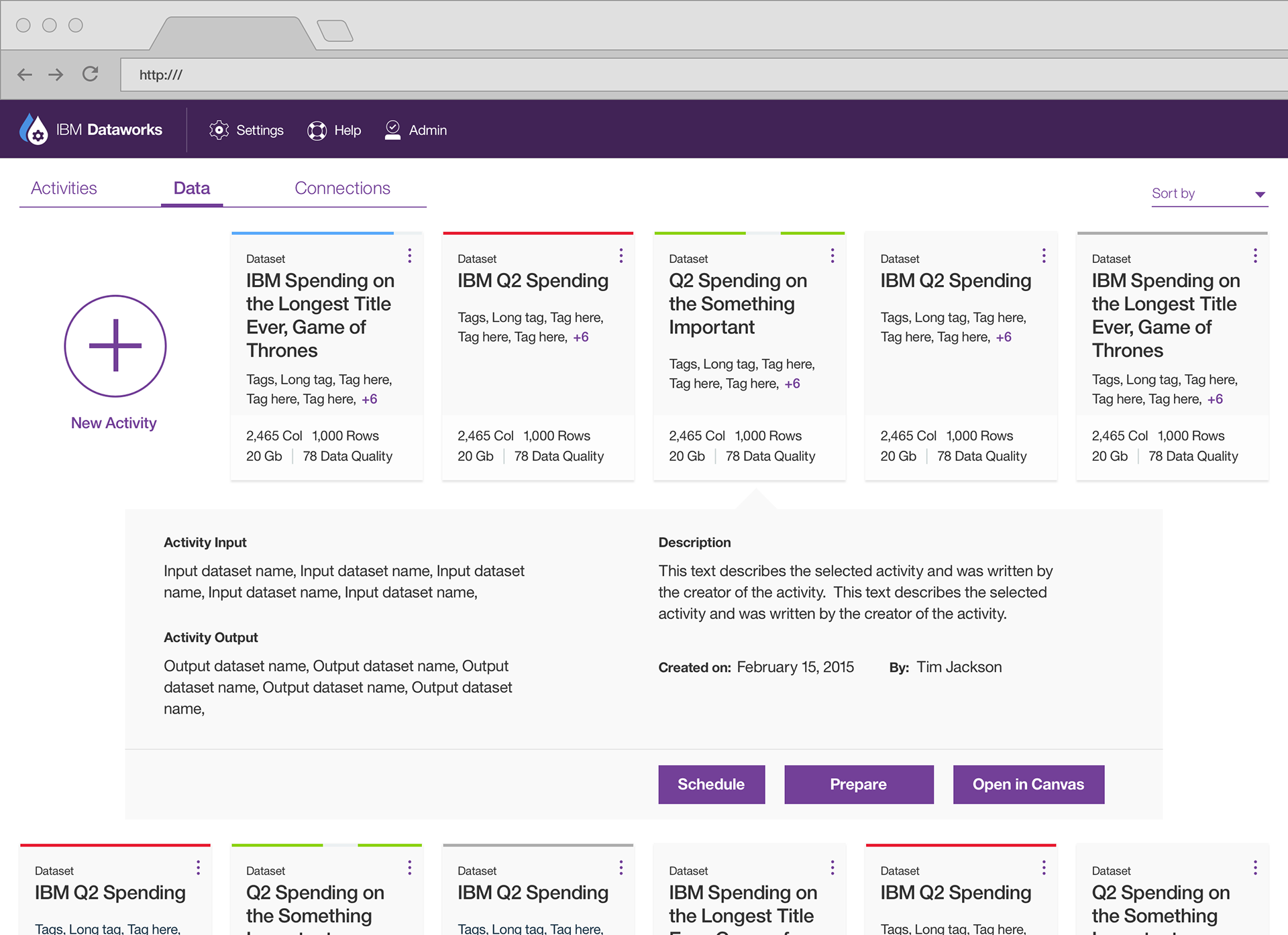Switch to the Connections tab

342,188
